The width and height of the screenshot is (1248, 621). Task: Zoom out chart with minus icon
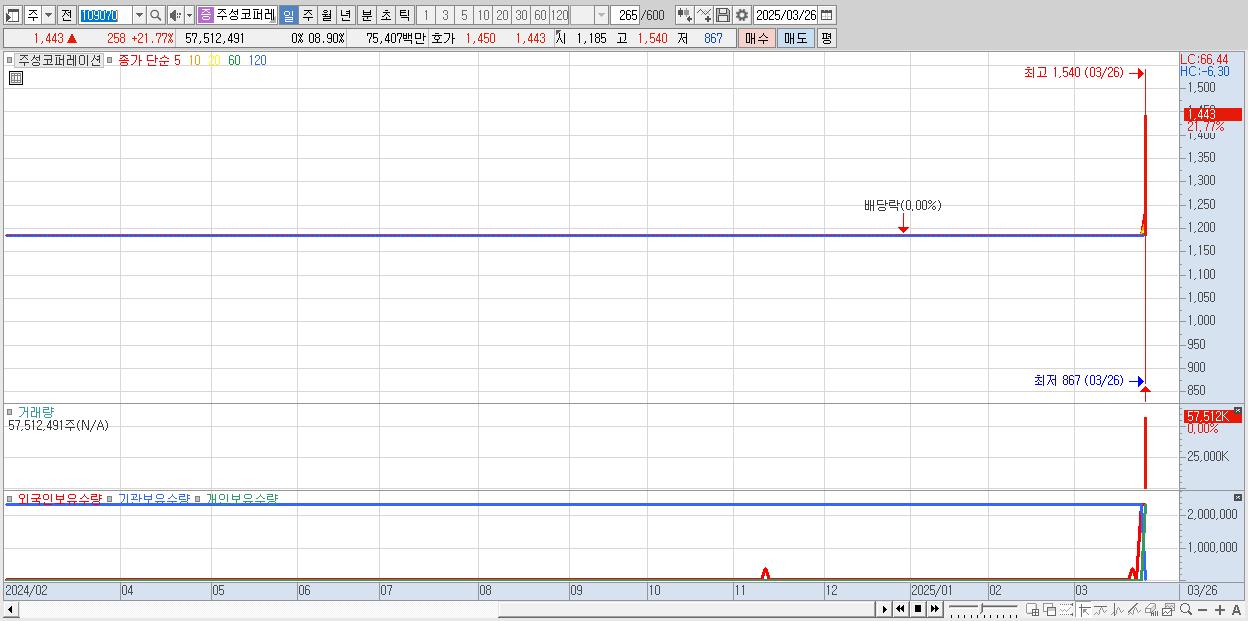click(x=1202, y=609)
